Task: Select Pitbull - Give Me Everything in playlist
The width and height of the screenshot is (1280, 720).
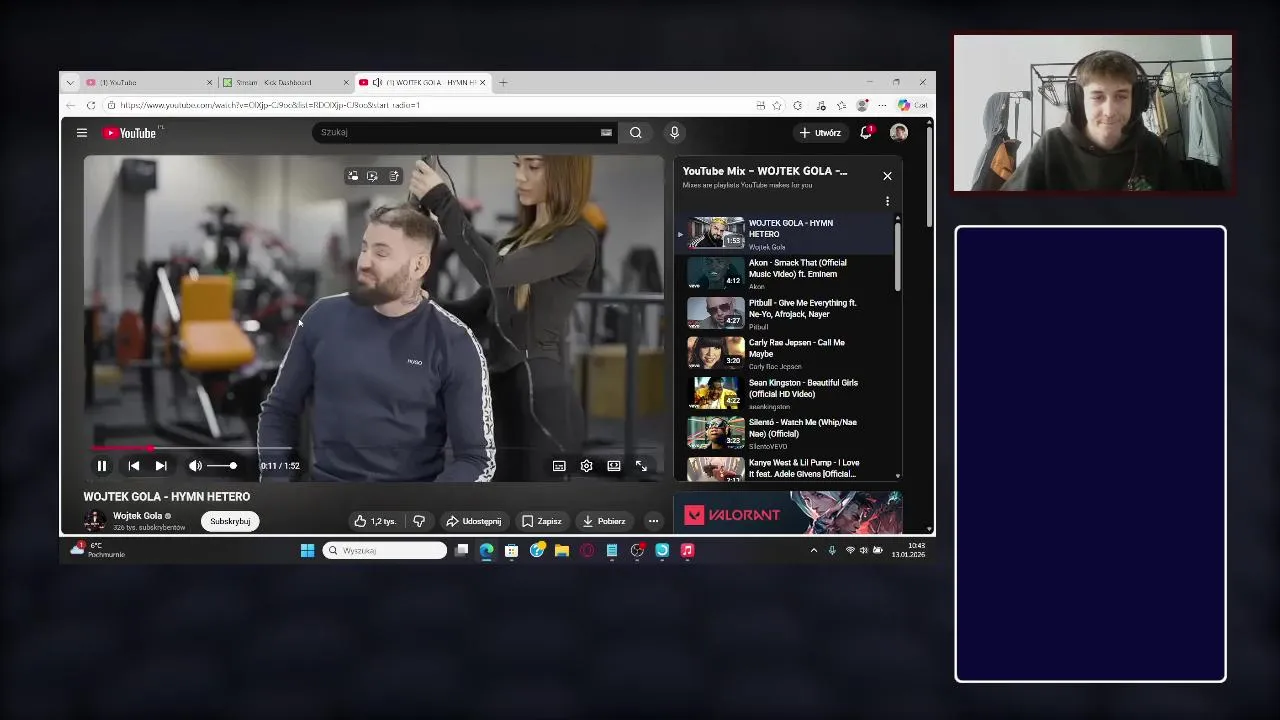Action: pos(784,313)
